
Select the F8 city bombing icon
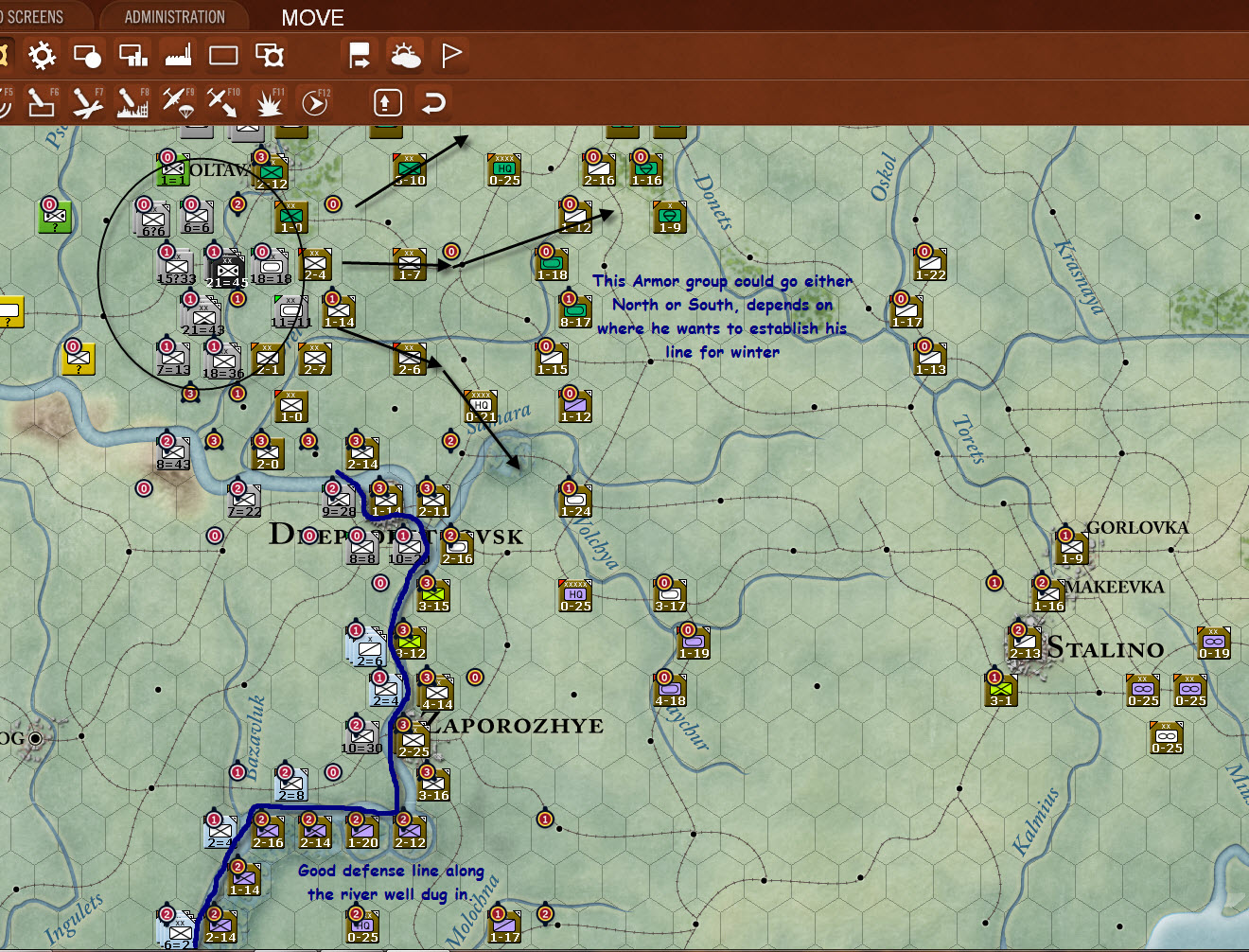coord(133,102)
